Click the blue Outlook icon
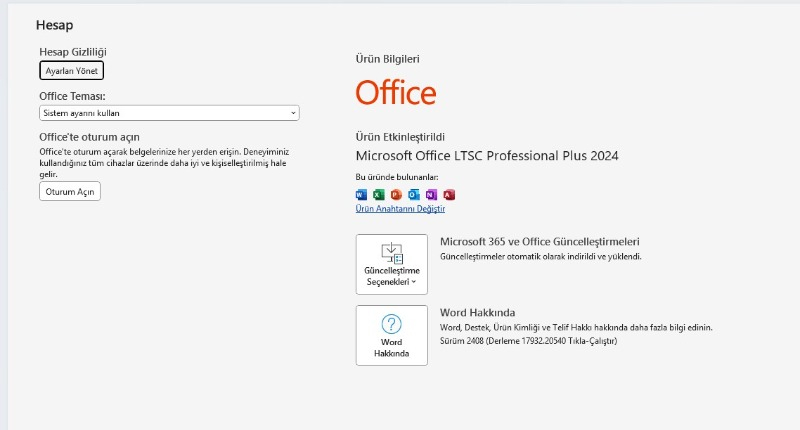This screenshot has width=800, height=430. pos(414,194)
